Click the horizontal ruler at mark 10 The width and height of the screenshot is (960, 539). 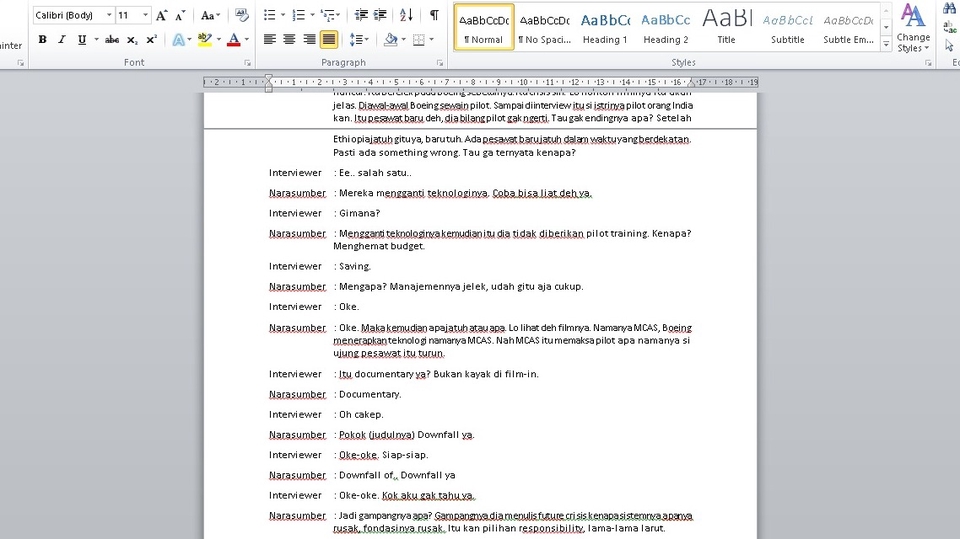(x=523, y=82)
